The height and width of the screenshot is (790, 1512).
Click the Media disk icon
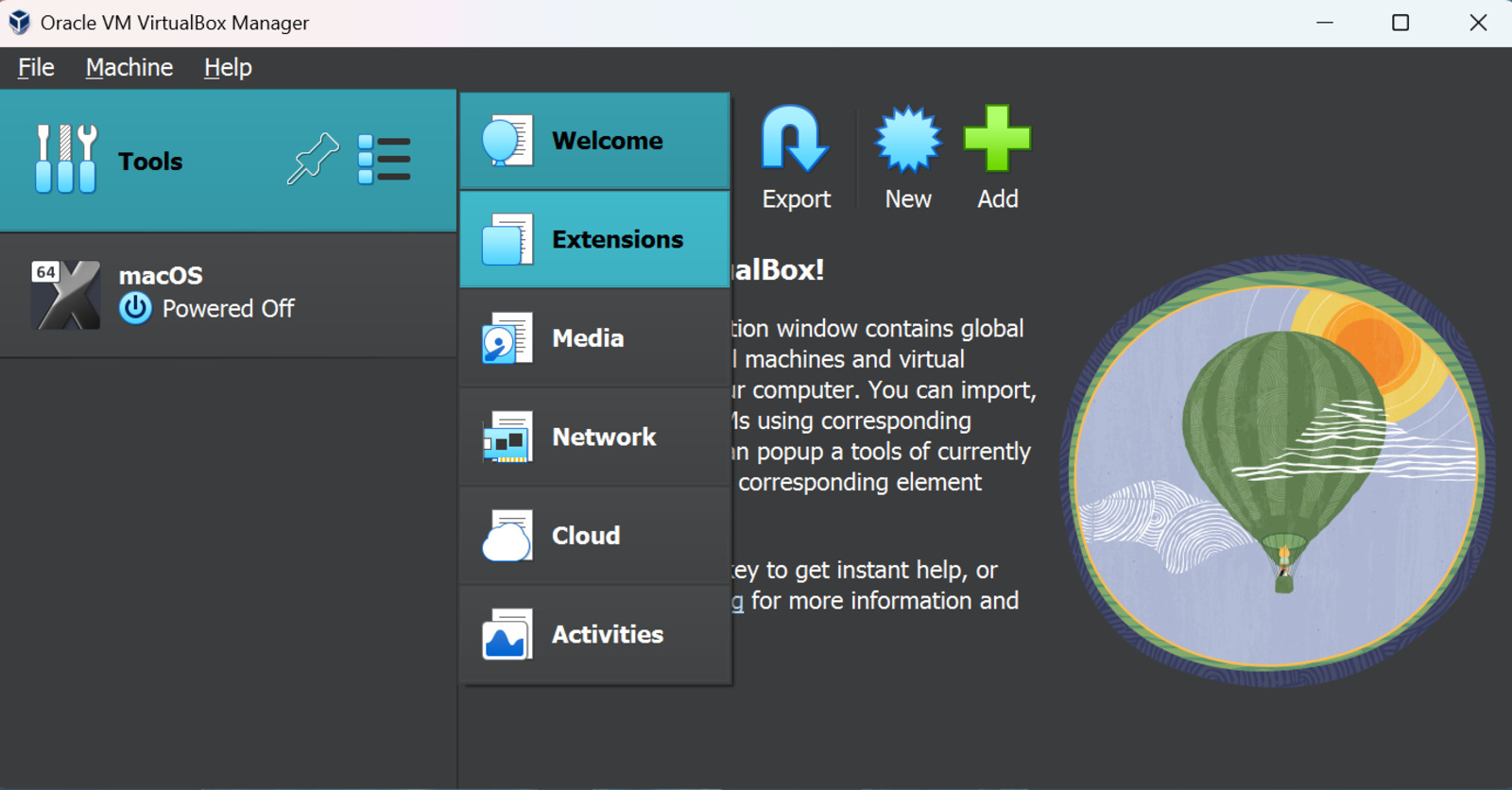pyautogui.click(x=507, y=338)
